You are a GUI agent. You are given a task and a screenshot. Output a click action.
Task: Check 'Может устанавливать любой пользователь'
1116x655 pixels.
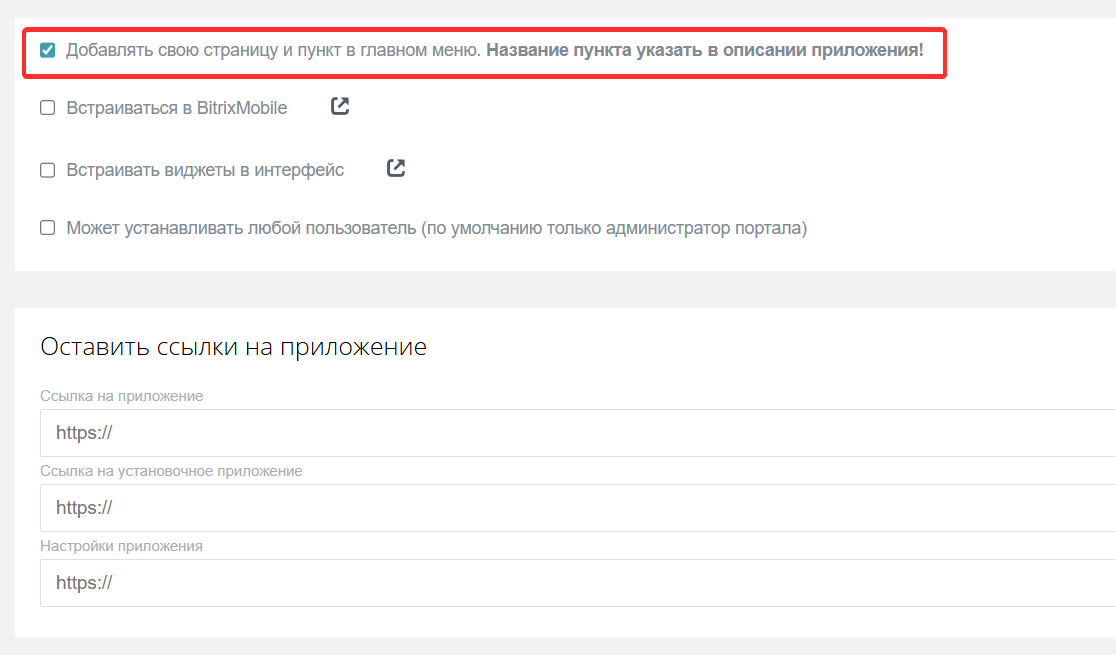(x=47, y=227)
